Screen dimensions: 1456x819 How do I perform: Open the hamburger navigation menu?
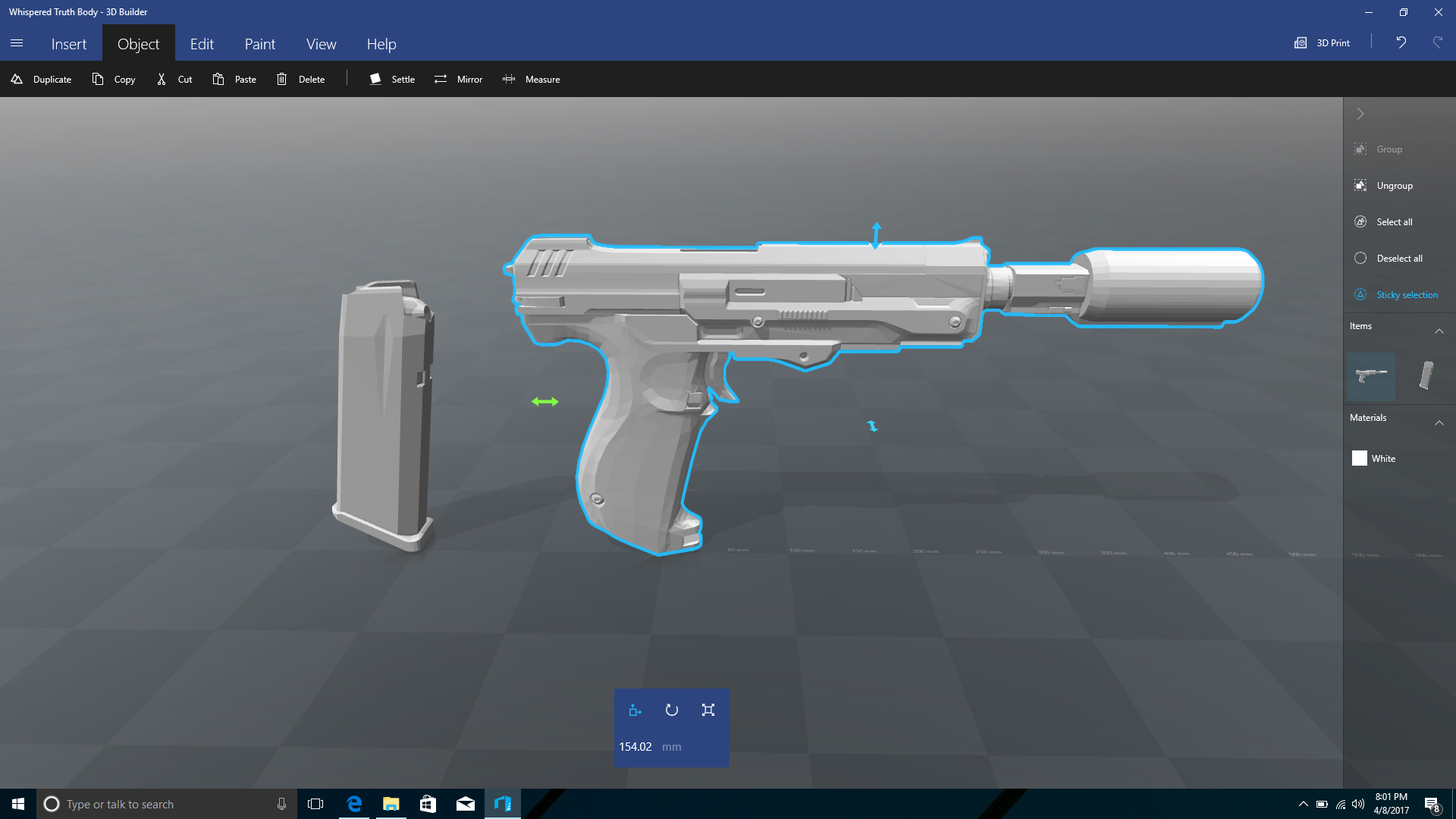[x=17, y=43]
